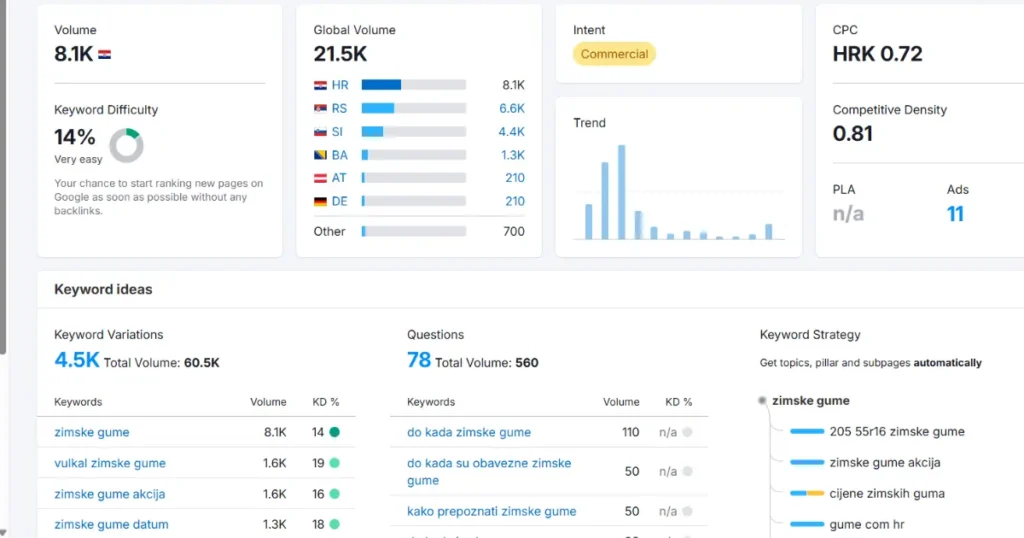
Task: Click the SI flag in Global Volume
Action: tap(321, 132)
